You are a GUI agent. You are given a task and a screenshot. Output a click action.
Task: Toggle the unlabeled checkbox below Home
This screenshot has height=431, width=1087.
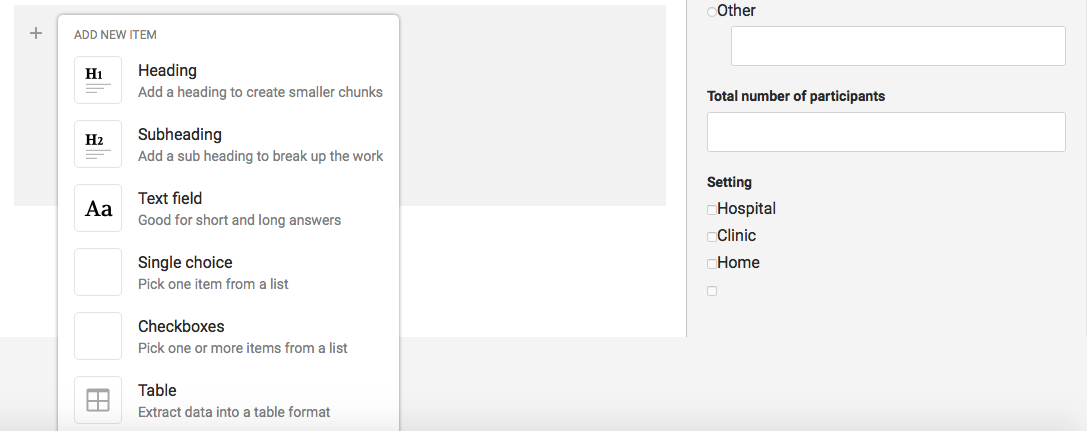(712, 291)
